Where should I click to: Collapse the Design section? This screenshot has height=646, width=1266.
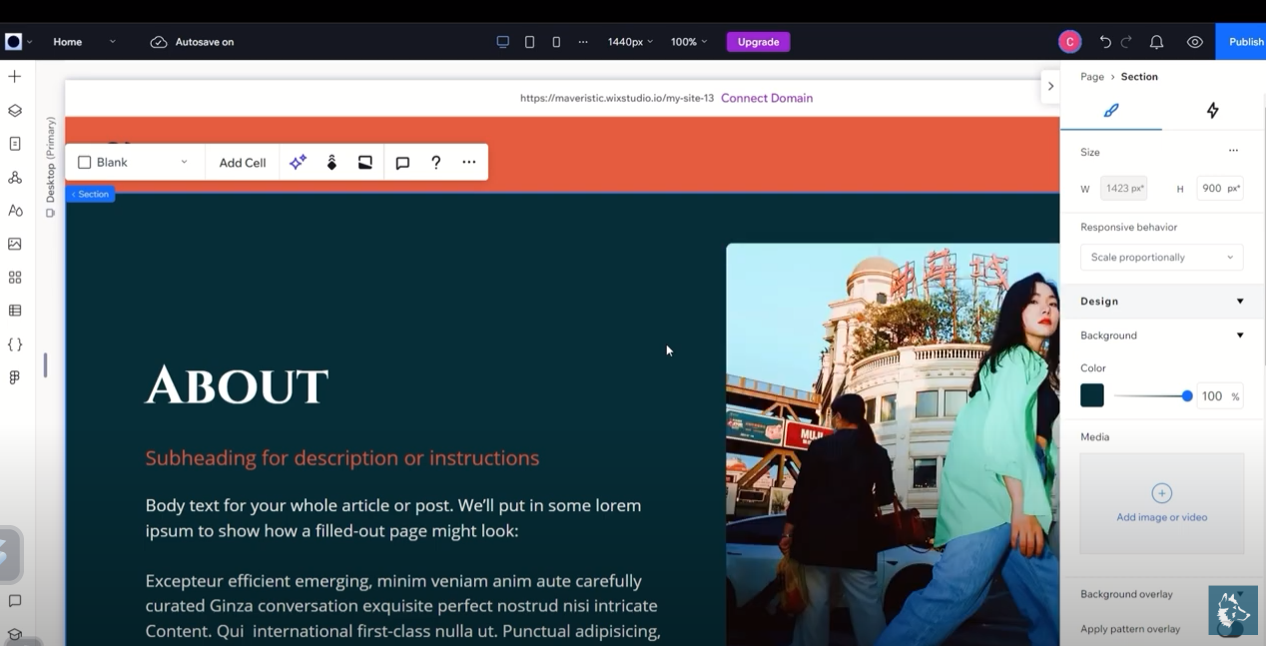pyautogui.click(x=1240, y=301)
